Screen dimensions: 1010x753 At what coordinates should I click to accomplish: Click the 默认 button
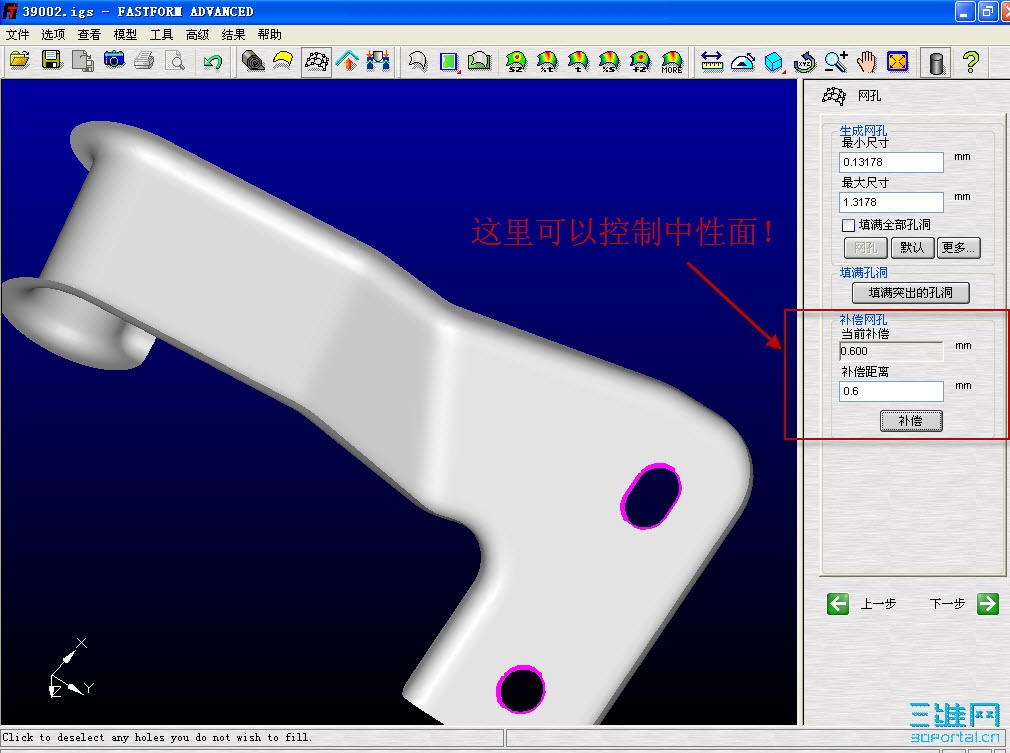pos(912,247)
